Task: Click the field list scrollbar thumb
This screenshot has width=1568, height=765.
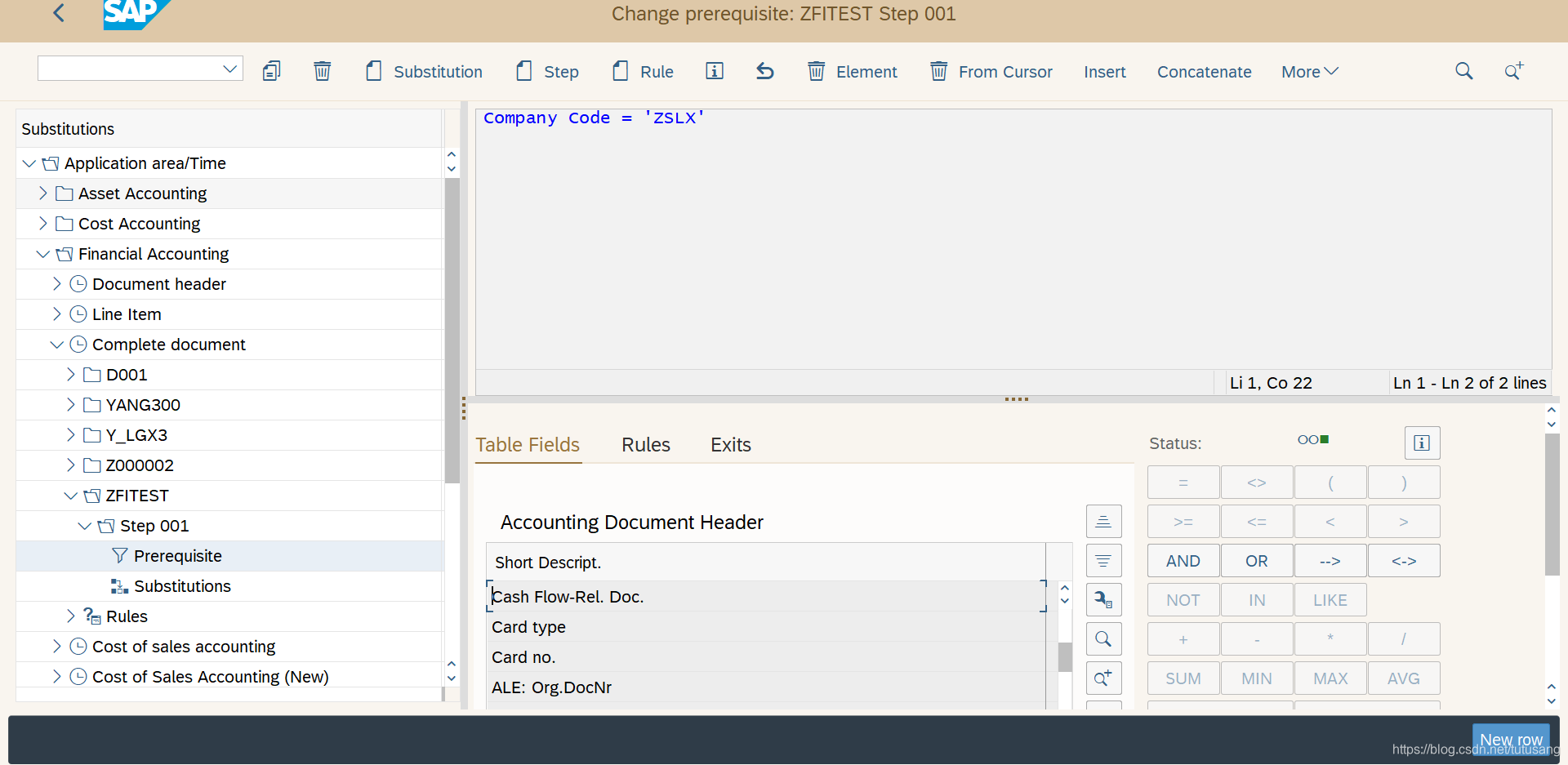Action: (1065, 657)
